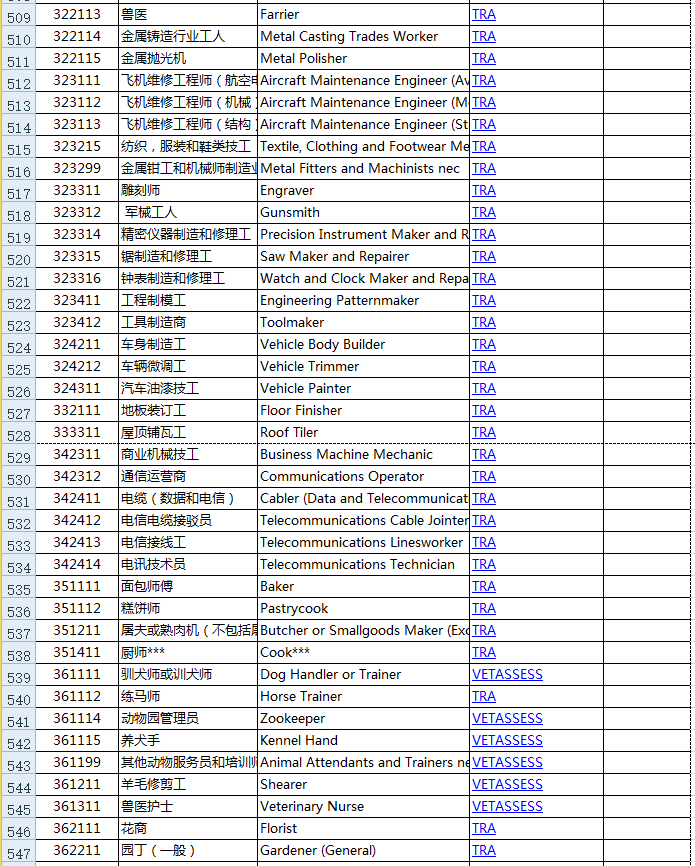Follow the VETASSESS link for Shearer

(x=507, y=784)
